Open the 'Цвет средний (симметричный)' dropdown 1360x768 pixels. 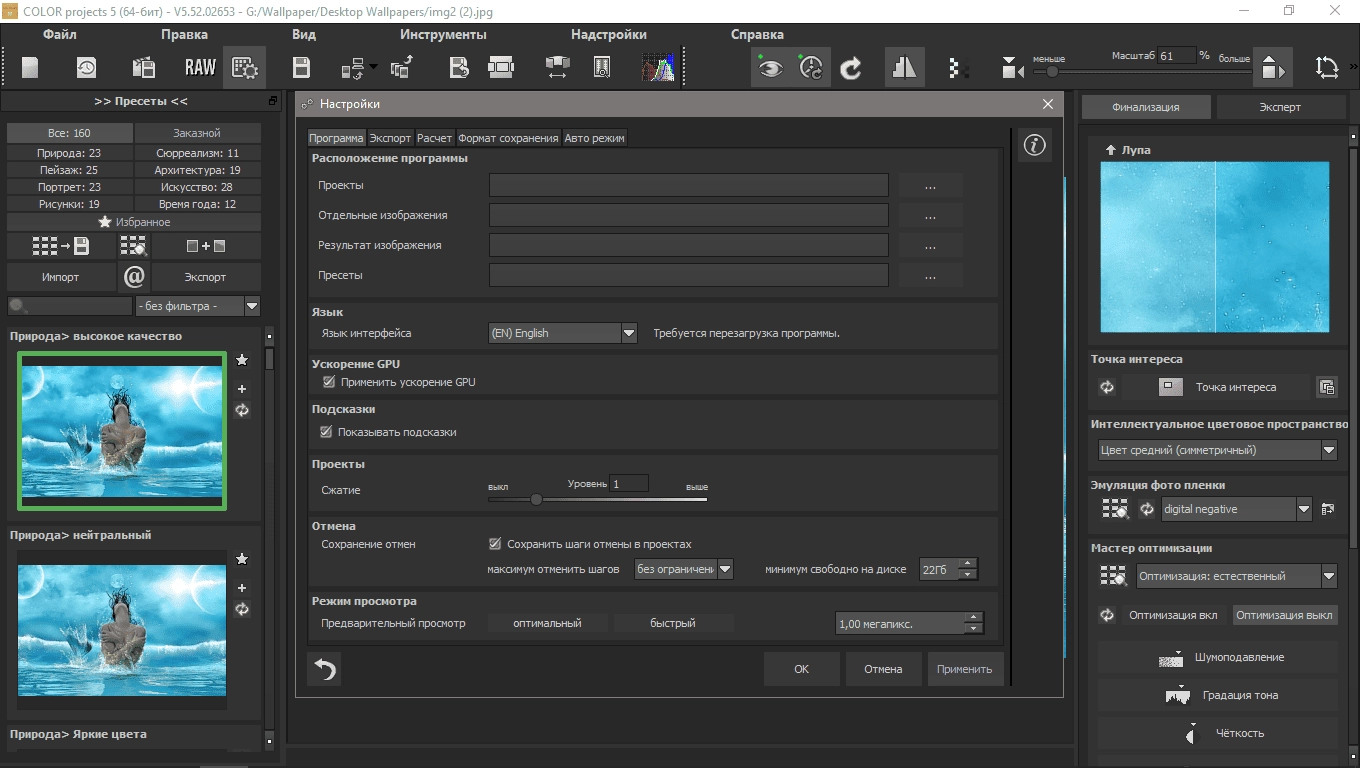(1217, 450)
